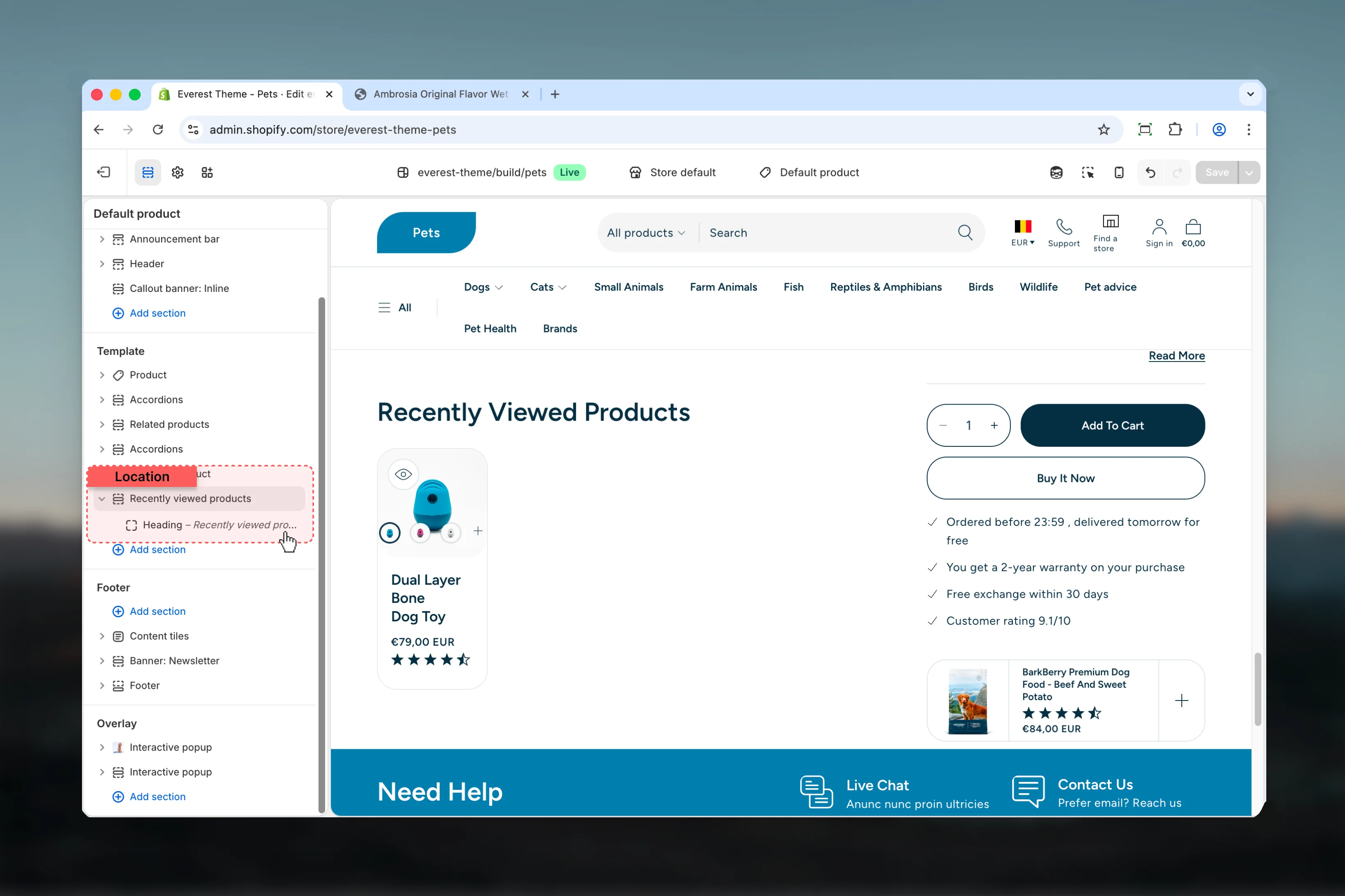Expand the Content tiles section
Image resolution: width=1345 pixels, height=896 pixels.
tap(102, 636)
